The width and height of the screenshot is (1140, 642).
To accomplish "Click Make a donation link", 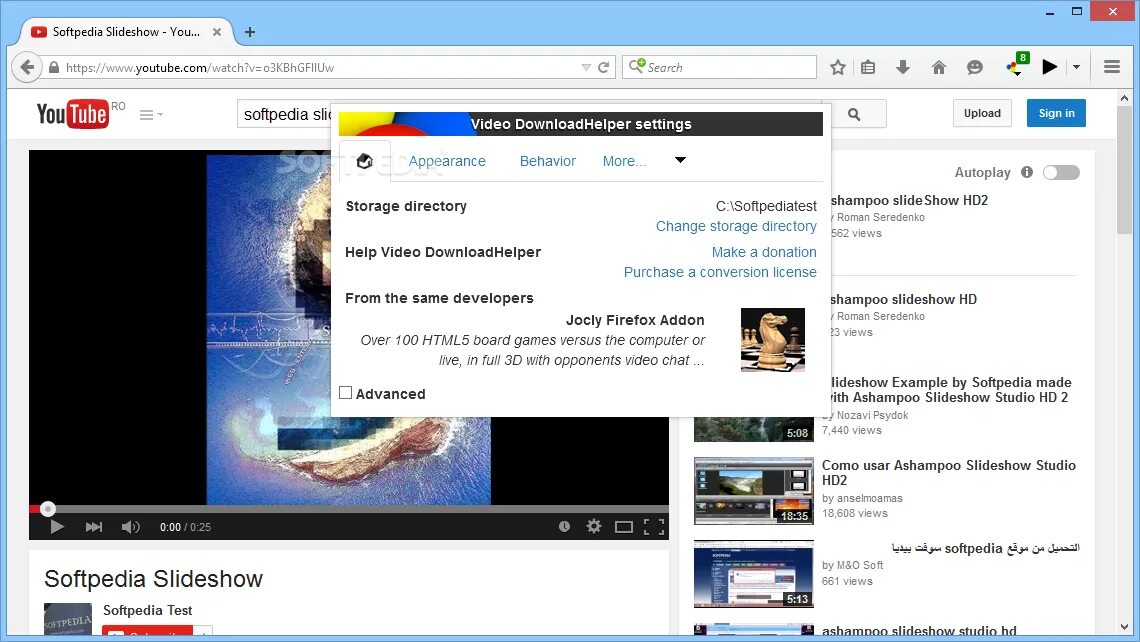I will coord(764,252).
